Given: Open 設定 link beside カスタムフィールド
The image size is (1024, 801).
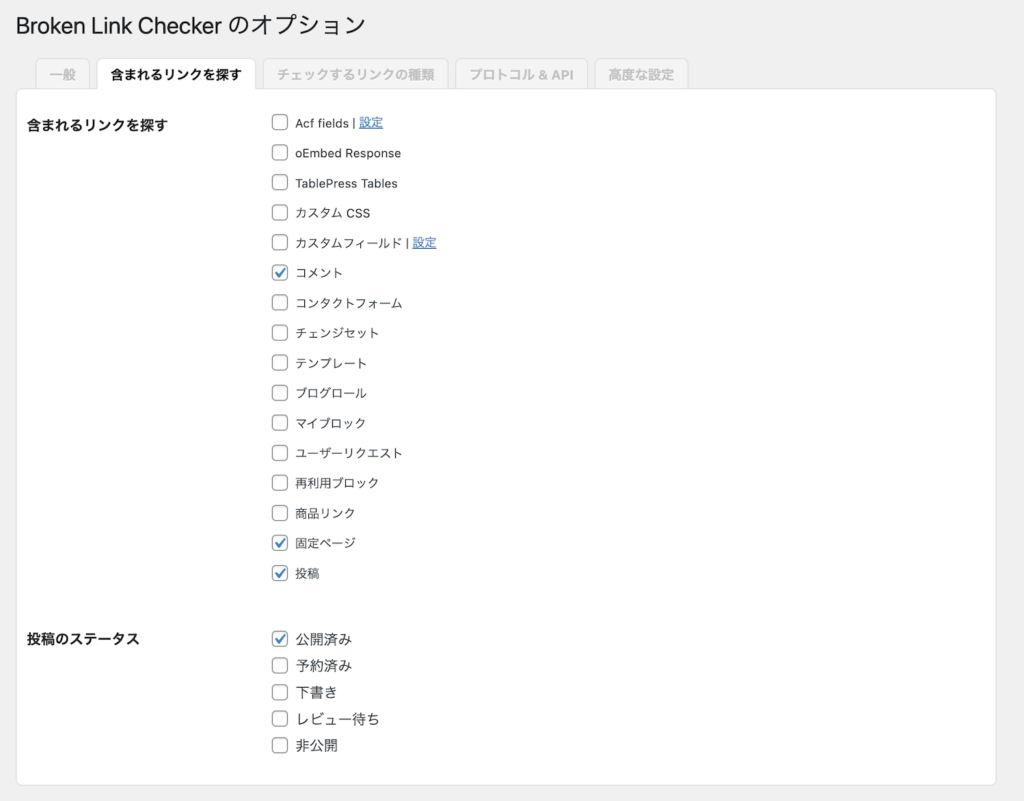Looking at the screenshot, I should tap(424, 243).
